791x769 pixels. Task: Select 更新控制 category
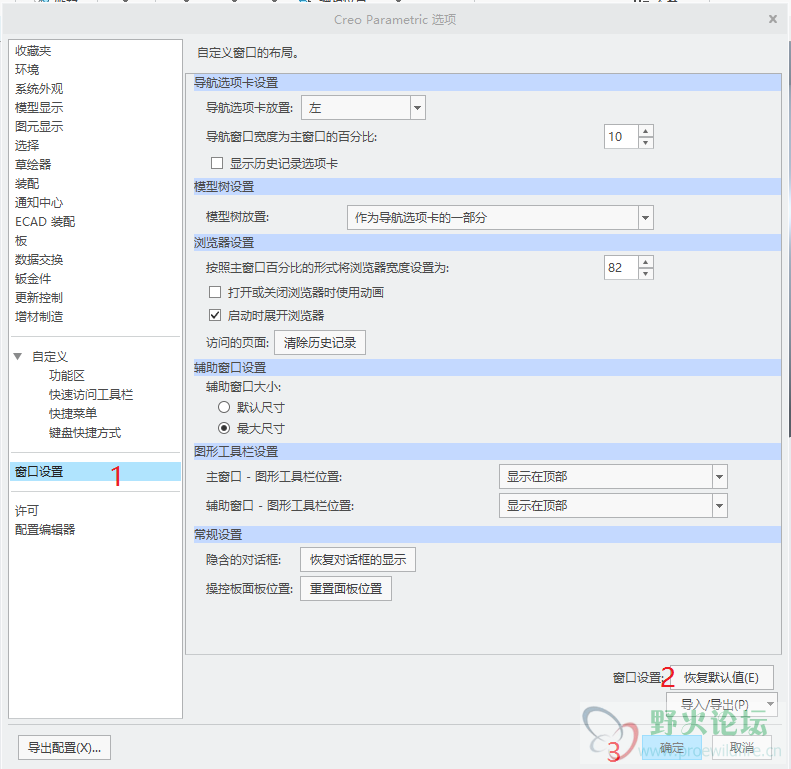coord(39,298)
